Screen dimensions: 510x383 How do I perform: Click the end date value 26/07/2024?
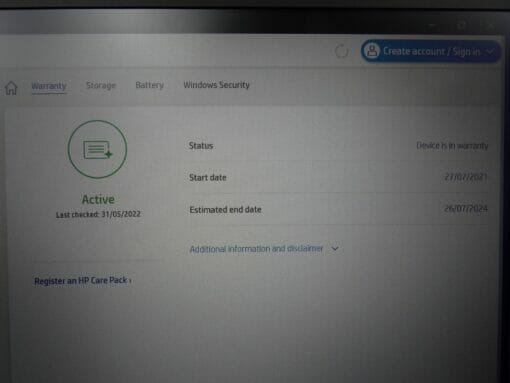click(466, 209)
